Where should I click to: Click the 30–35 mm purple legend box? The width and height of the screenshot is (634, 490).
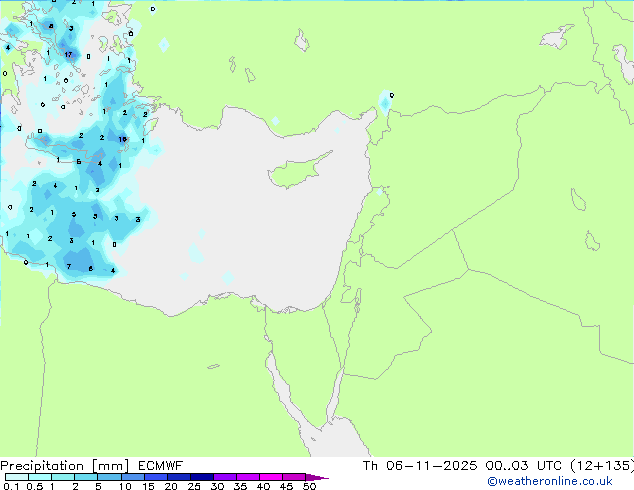[x=225, y=477]
